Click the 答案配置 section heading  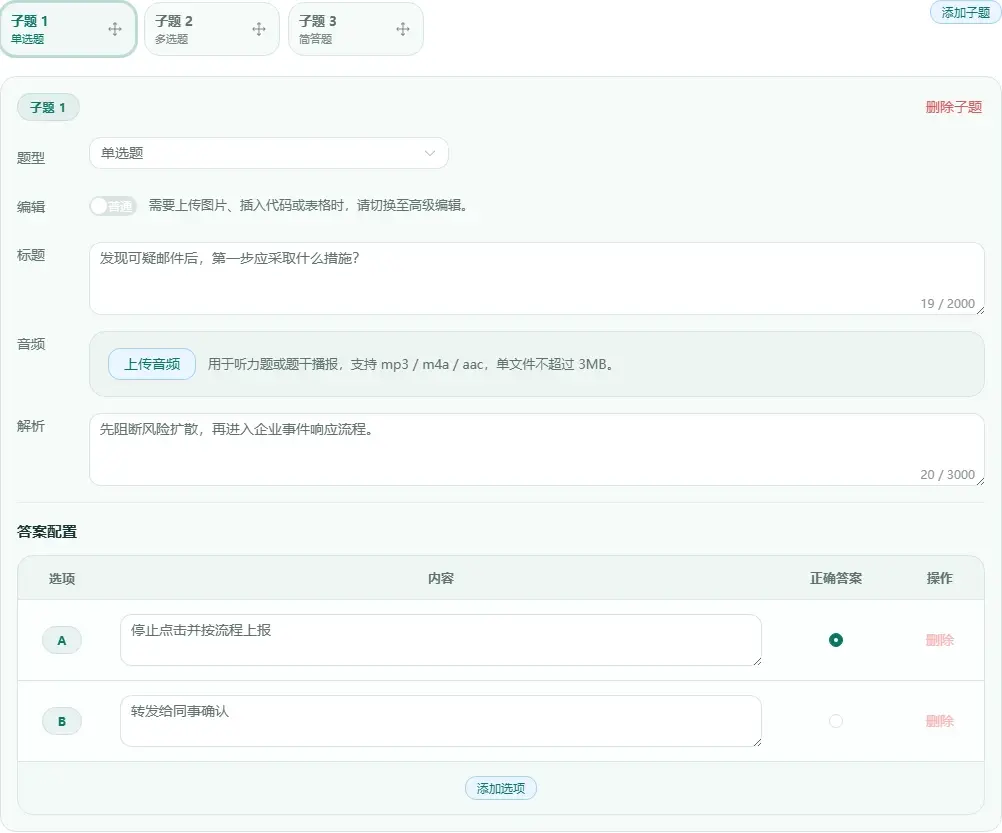pos(47,531)
